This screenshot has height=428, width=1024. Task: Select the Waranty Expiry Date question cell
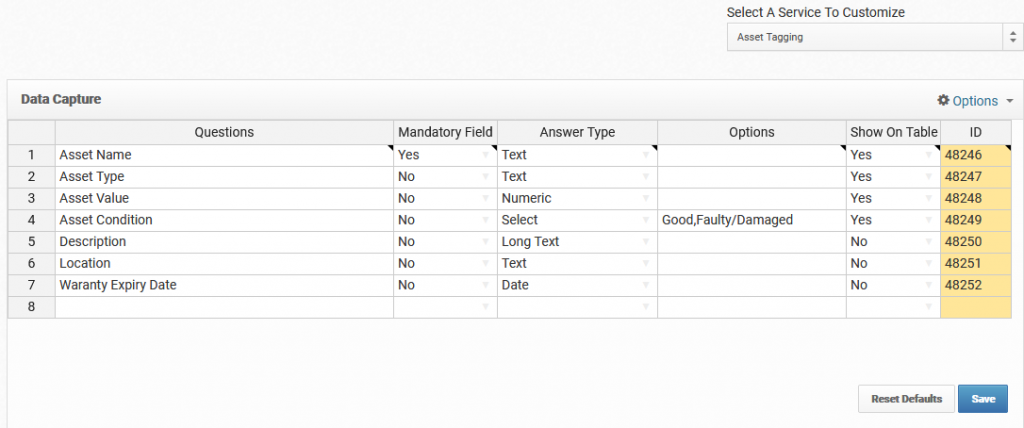[x=224, y=286]
